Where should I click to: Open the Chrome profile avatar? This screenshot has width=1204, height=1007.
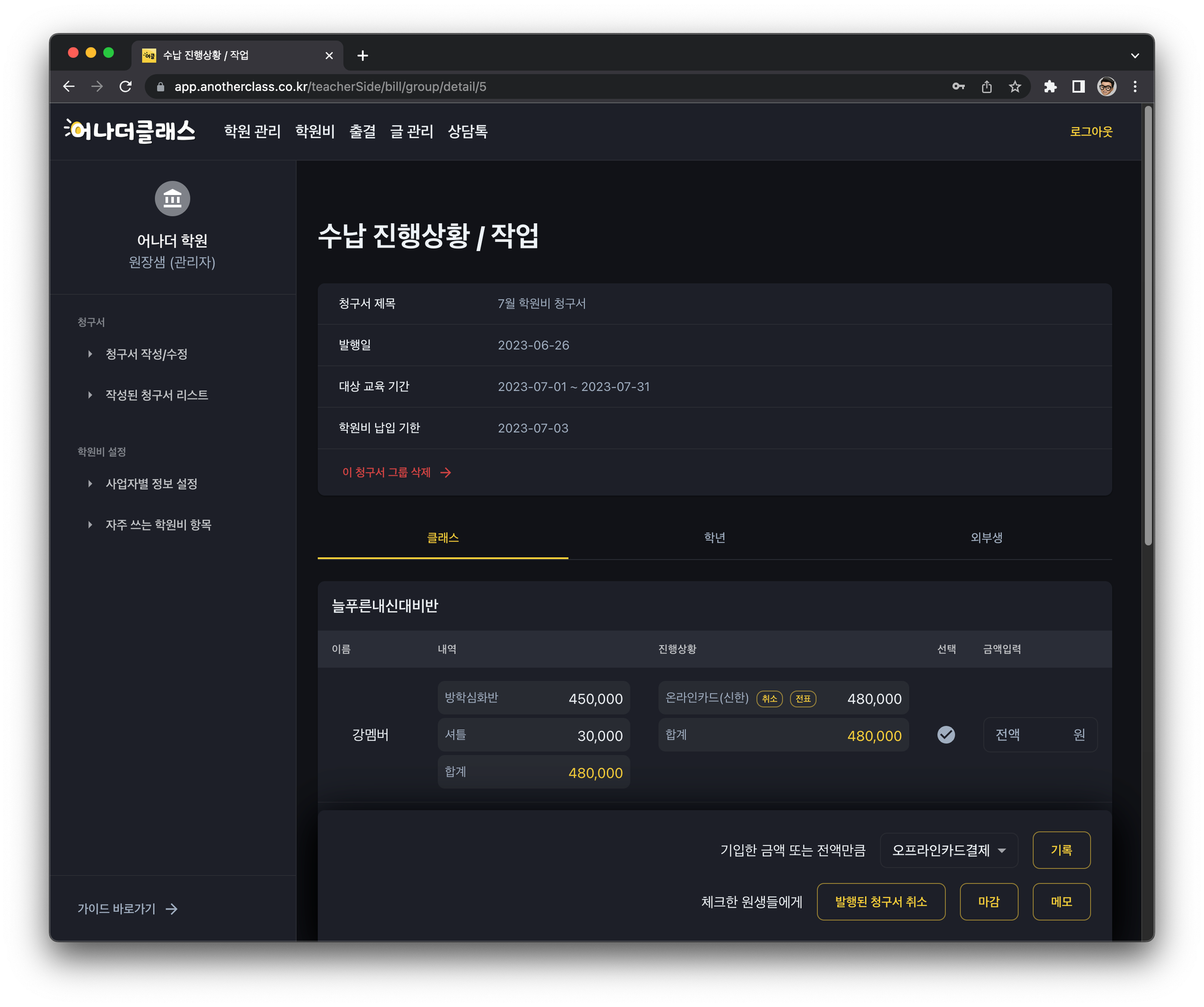coord(1106,87)
